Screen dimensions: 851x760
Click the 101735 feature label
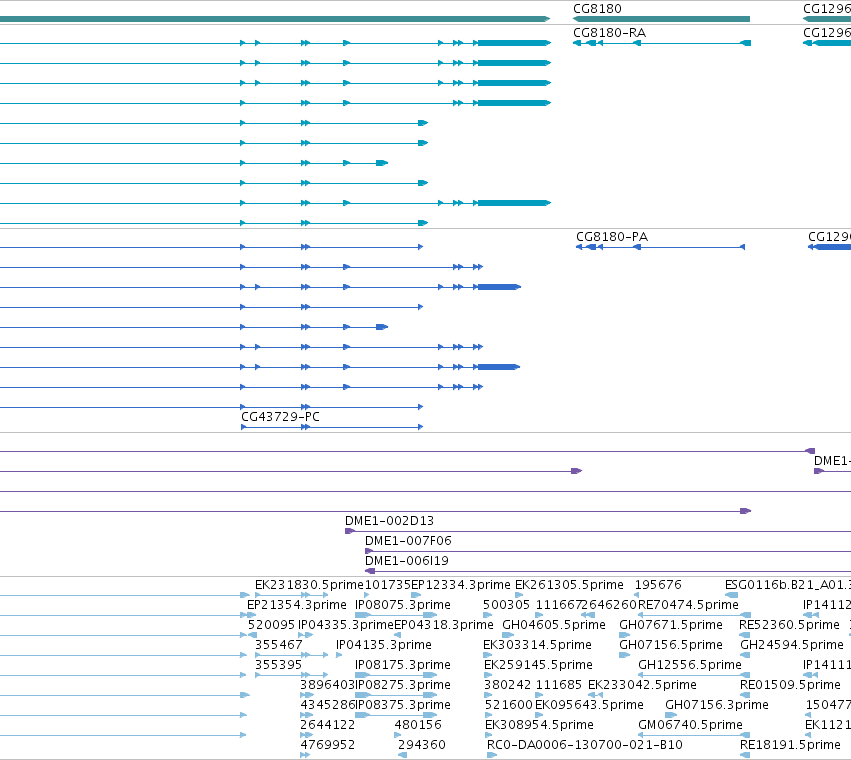click(x=388, y=585)
